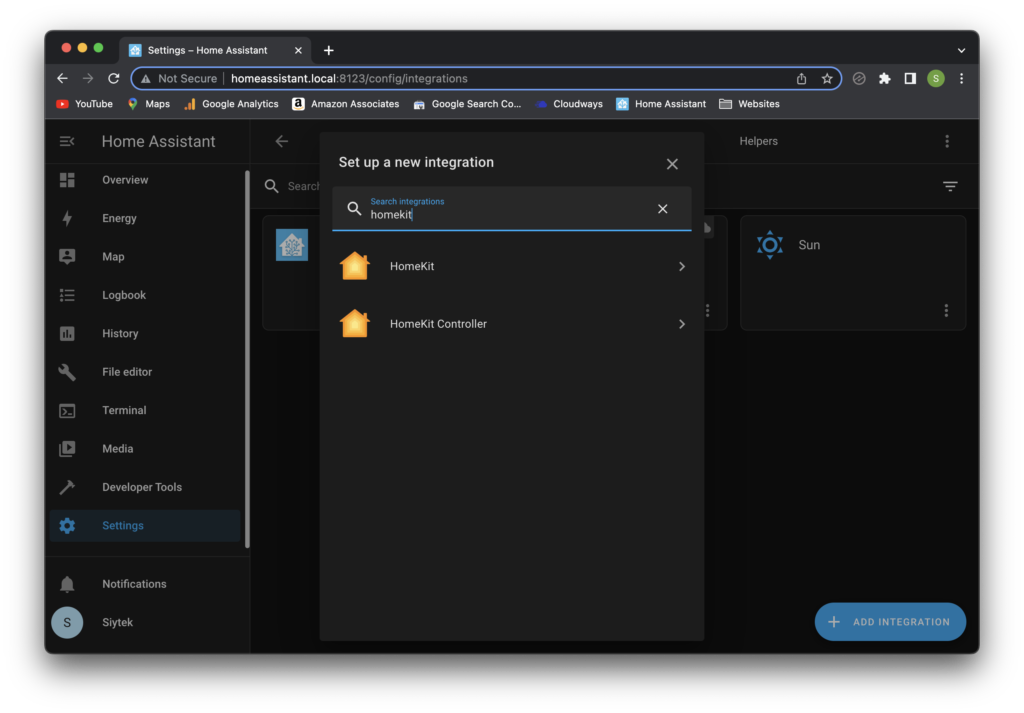Open the filter icon on integrations page
This screenshot has height=713, width=1024.
(950, 187)
